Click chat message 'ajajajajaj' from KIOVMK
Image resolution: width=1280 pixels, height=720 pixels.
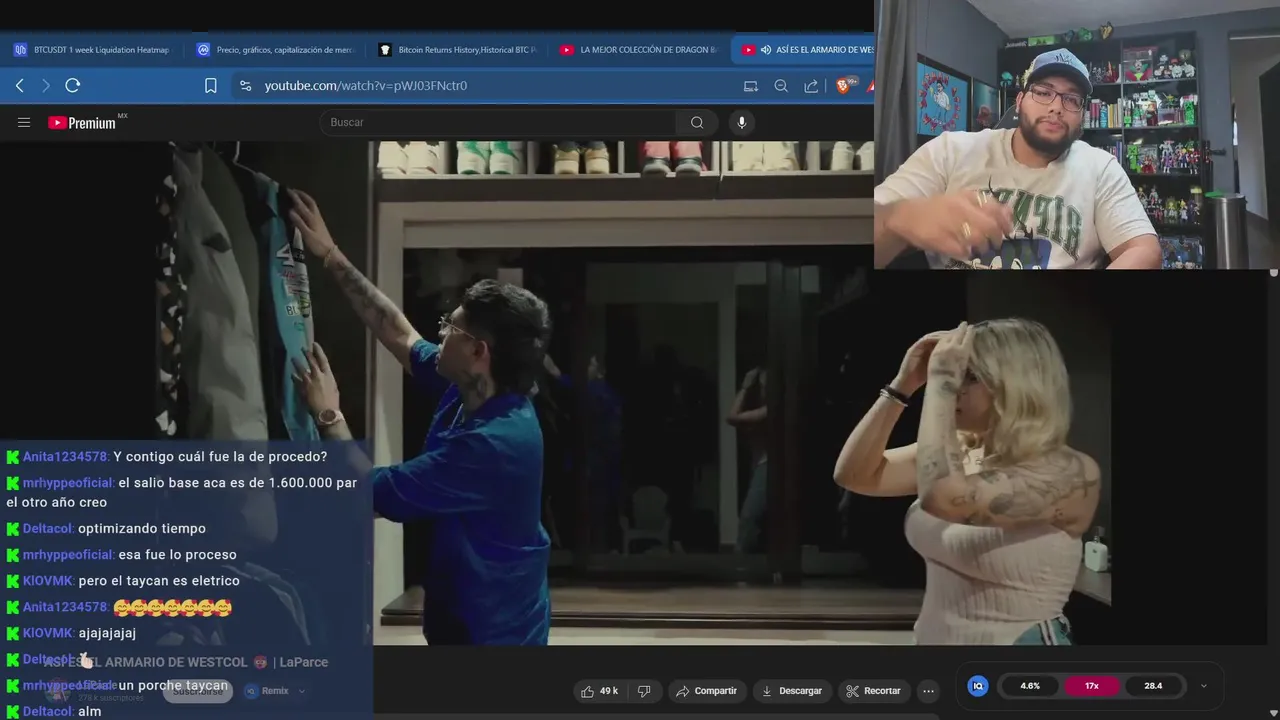[x=107, y=633]
